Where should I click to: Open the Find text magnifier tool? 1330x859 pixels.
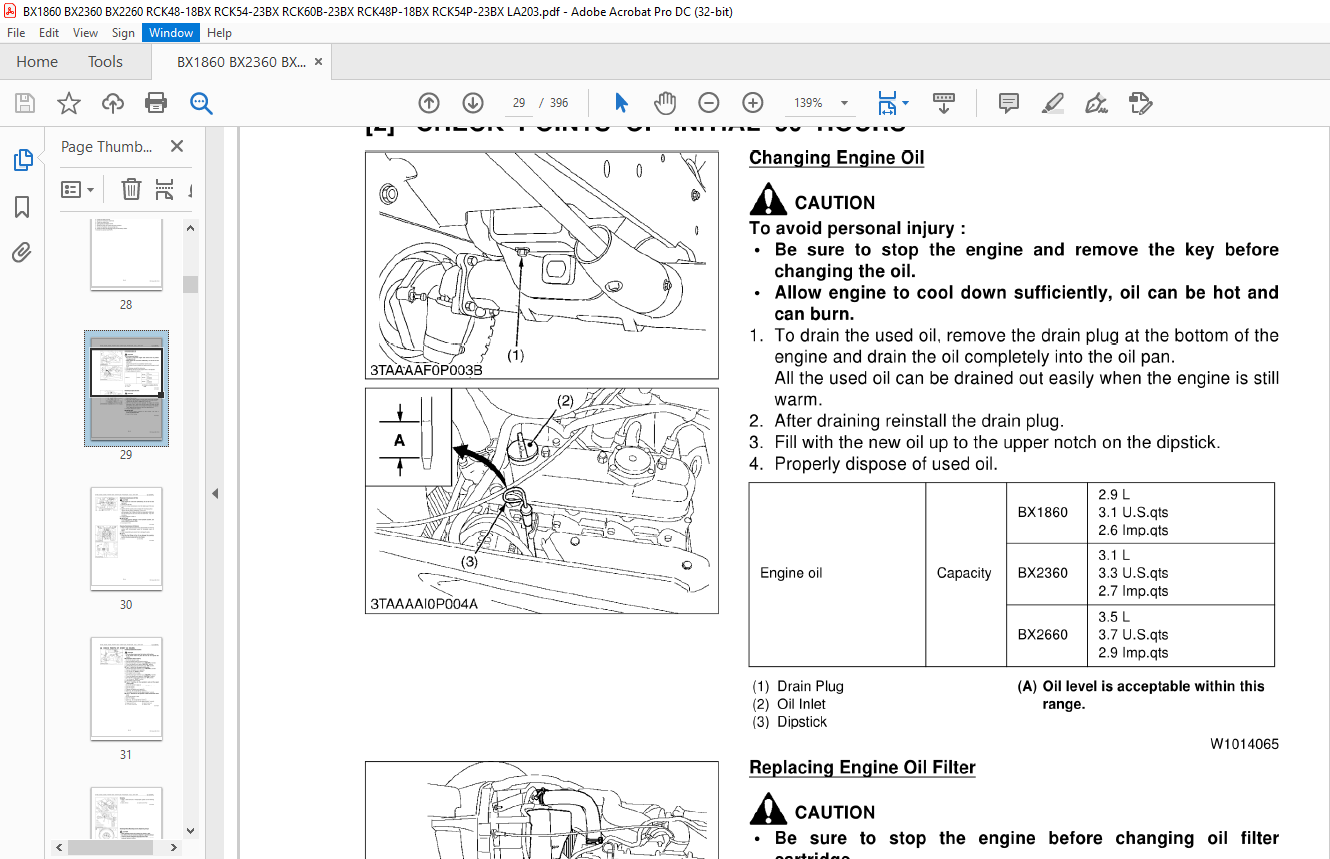click(x=201, y=103)
